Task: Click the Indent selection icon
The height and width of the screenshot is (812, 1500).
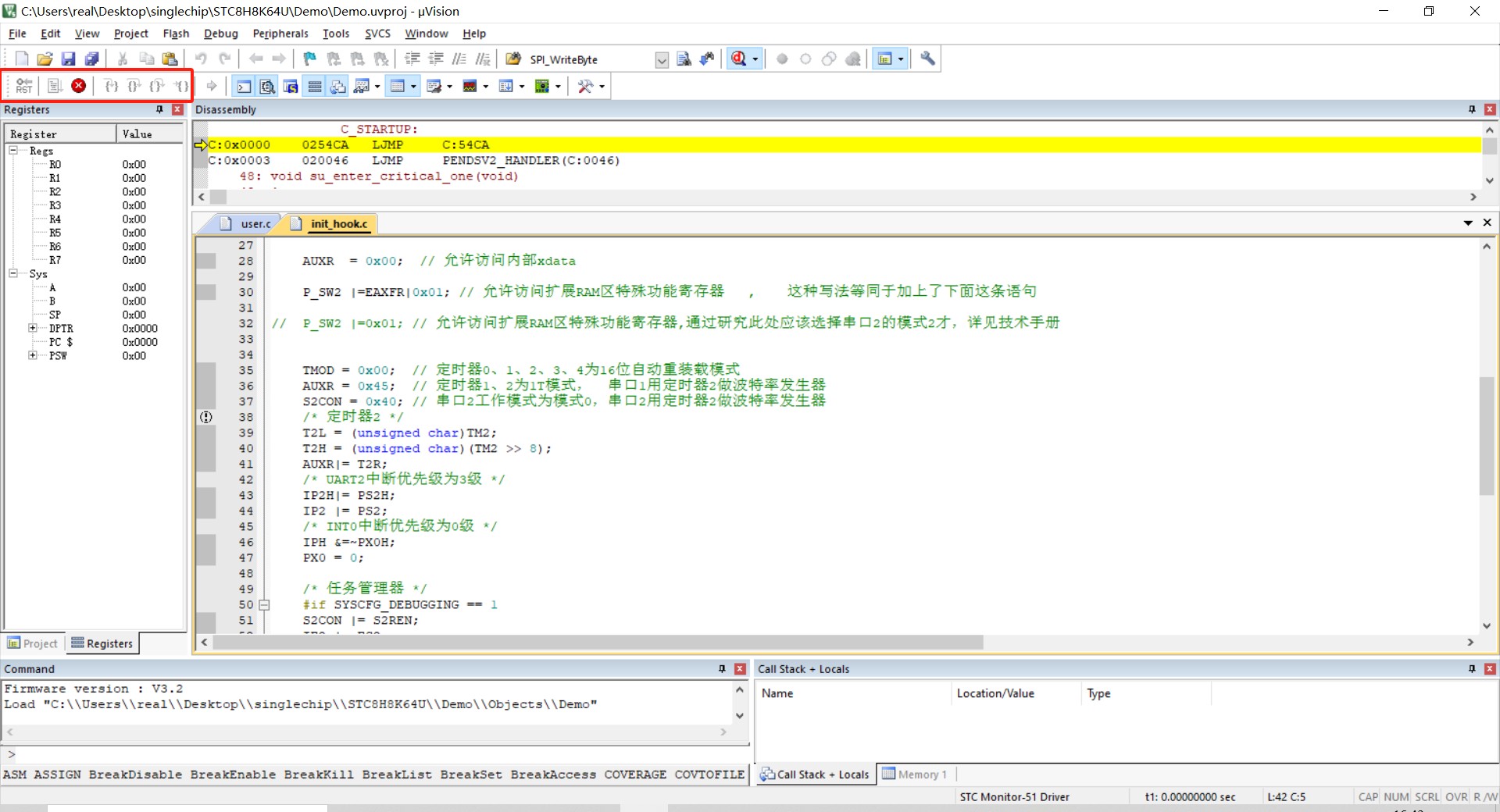Action: click(x=412, y=59)
